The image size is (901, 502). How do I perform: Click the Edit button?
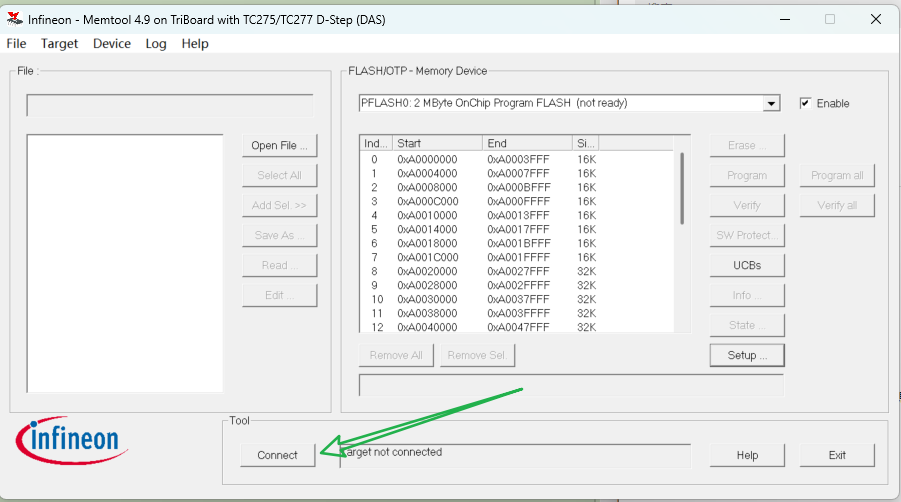click(x=279, y=295)
